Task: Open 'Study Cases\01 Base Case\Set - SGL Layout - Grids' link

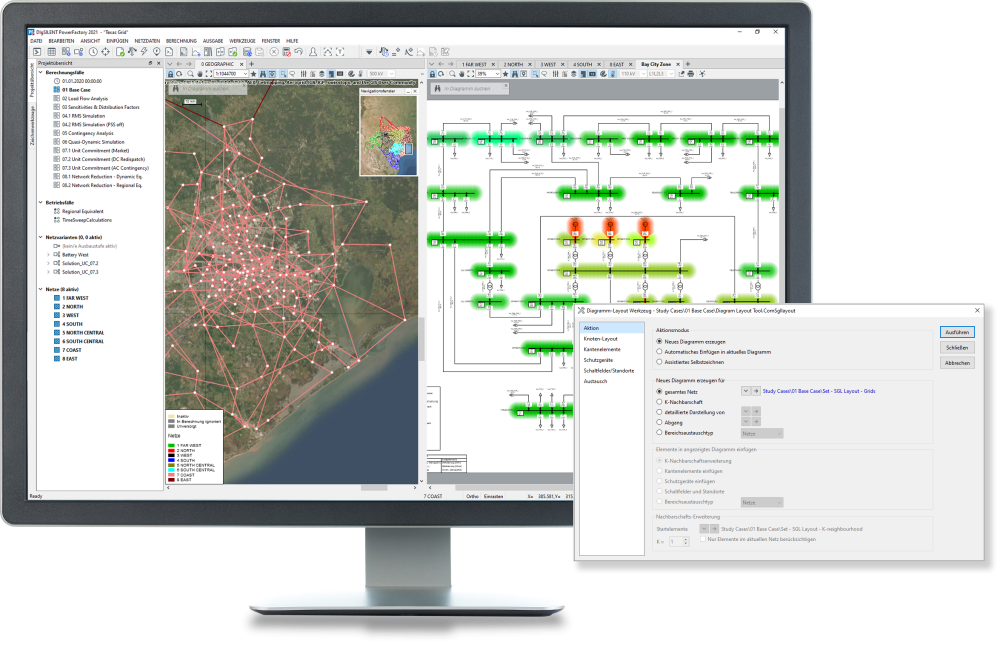Action: [819, 391]
